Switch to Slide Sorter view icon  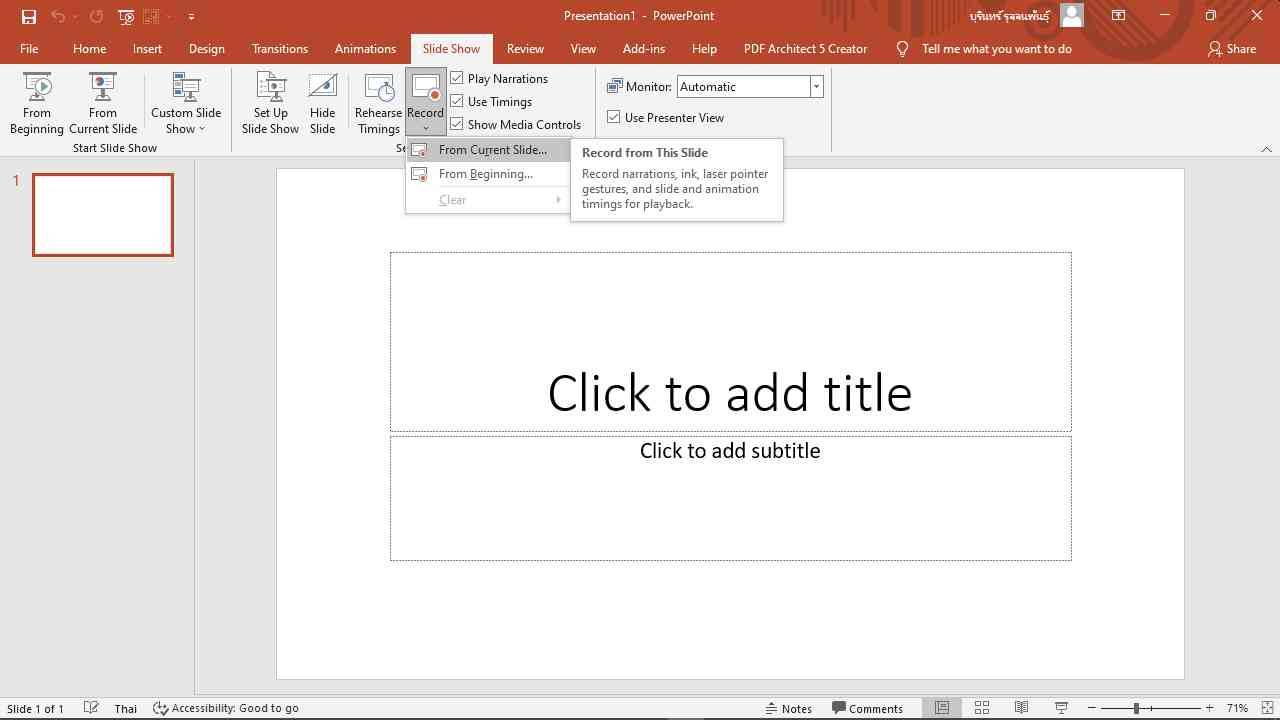tap(982, 708)
